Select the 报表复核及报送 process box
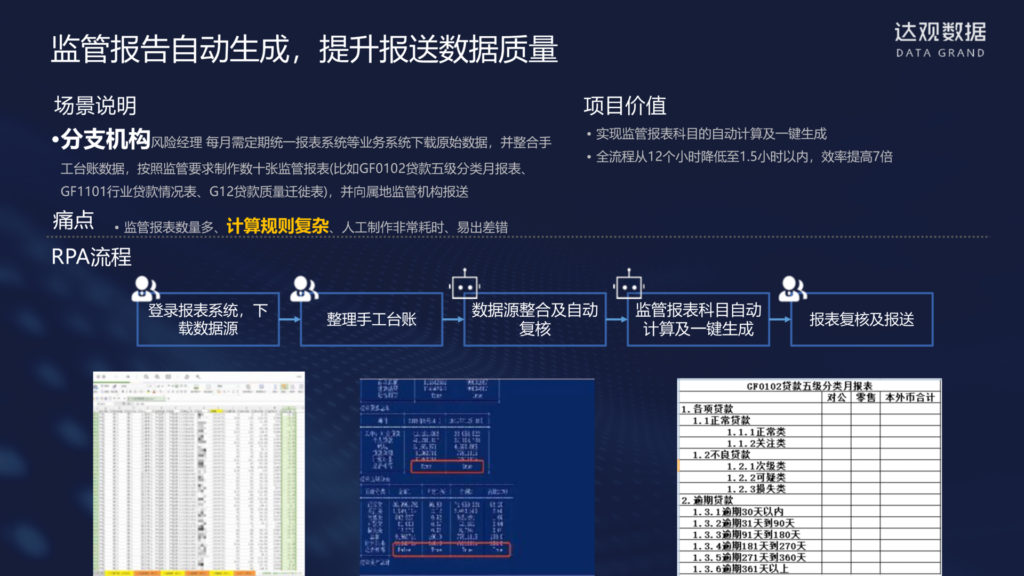Screen dimensions: 1024x576 coord(861,319)
